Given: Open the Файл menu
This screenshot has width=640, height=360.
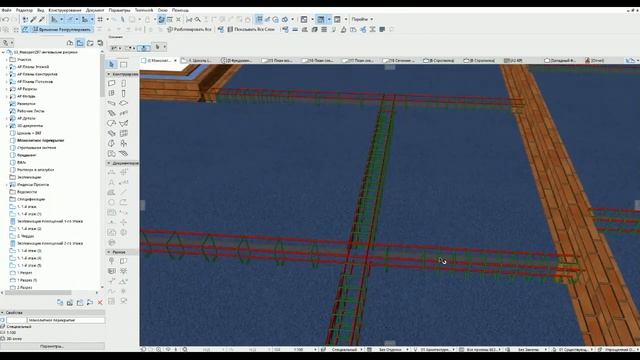Looking at the screenshot, I should click(x=7, y=10).
